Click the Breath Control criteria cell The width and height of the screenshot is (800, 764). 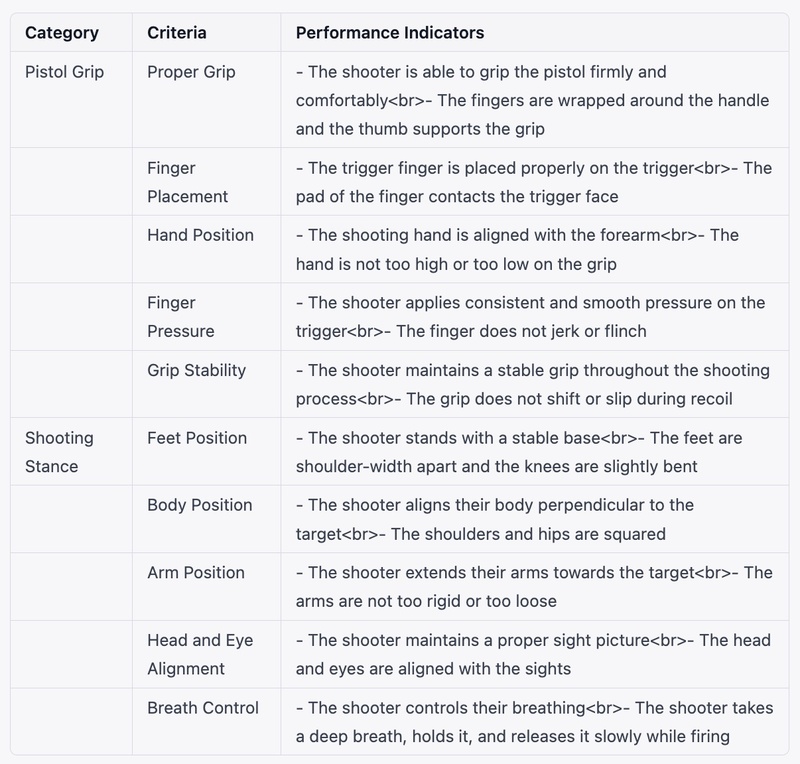[202, 708]
